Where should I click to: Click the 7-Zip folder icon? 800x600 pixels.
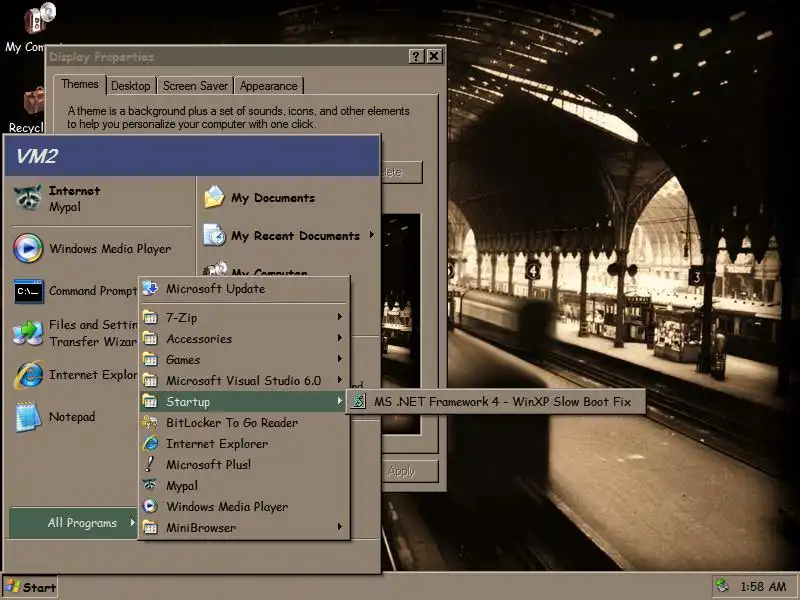pos(150,317)
